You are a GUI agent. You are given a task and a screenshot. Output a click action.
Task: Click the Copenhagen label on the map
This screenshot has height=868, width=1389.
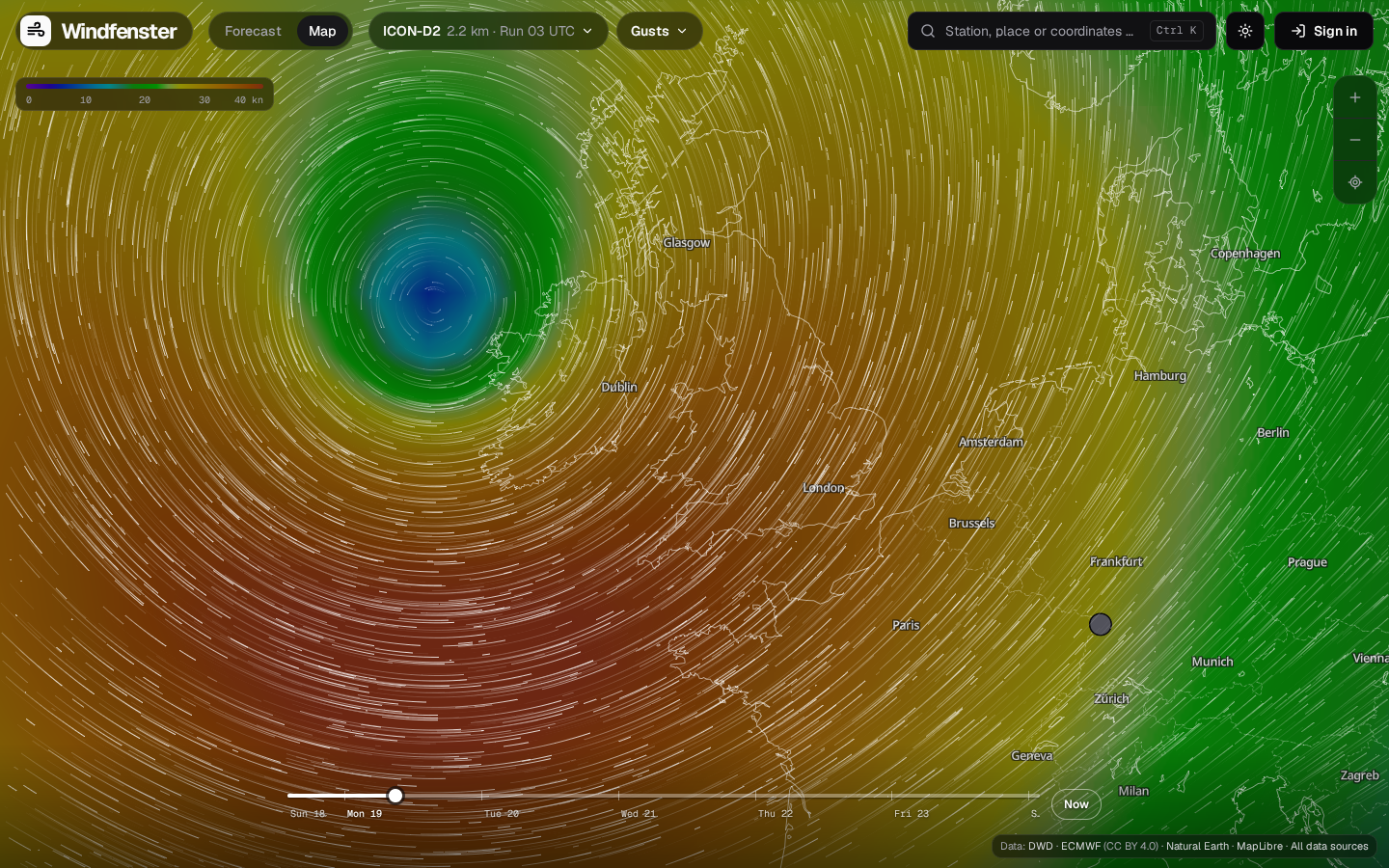pyautogui.click(x=1245, y=254)
